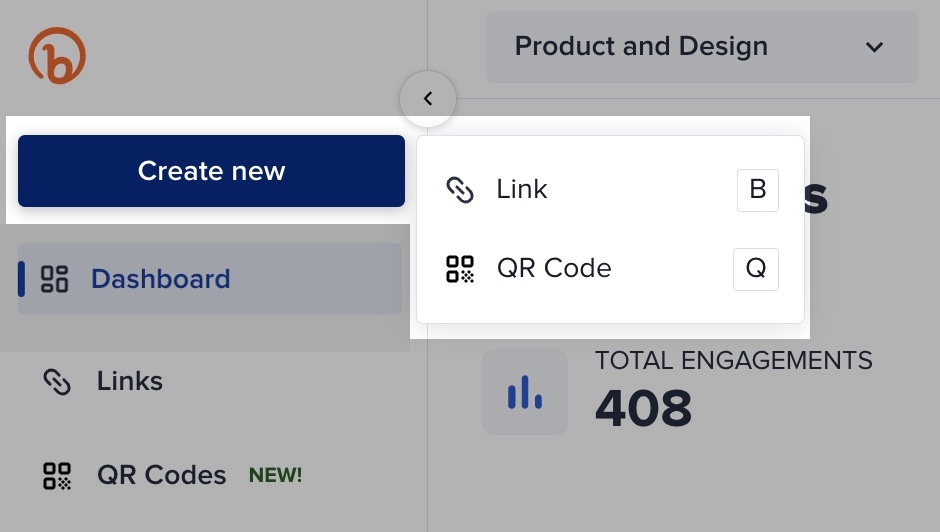Screen dimensions: 940x532
Task: Click the Create new button
Action: tap(211, 171)
